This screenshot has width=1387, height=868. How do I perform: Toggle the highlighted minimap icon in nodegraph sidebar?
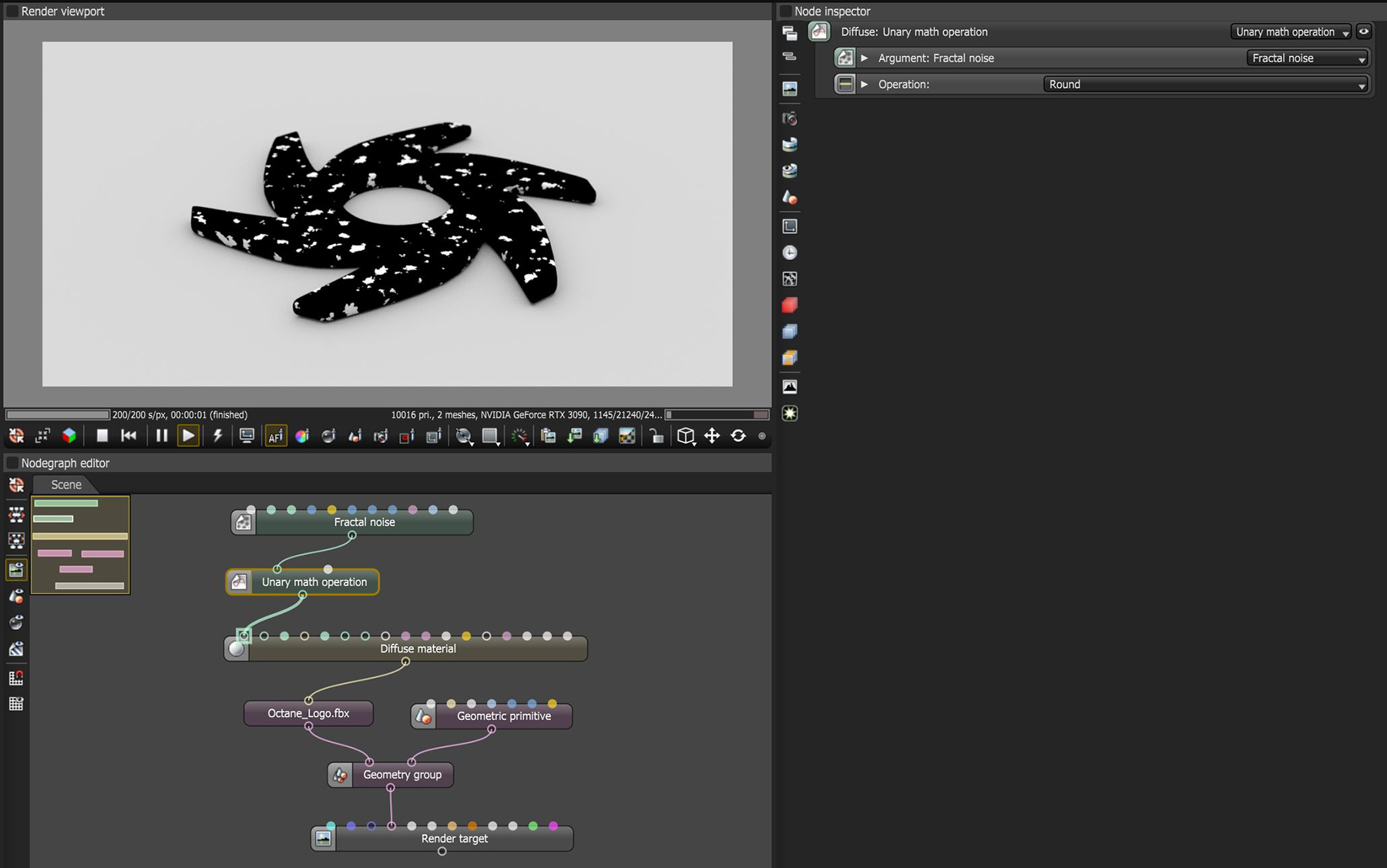16,569
